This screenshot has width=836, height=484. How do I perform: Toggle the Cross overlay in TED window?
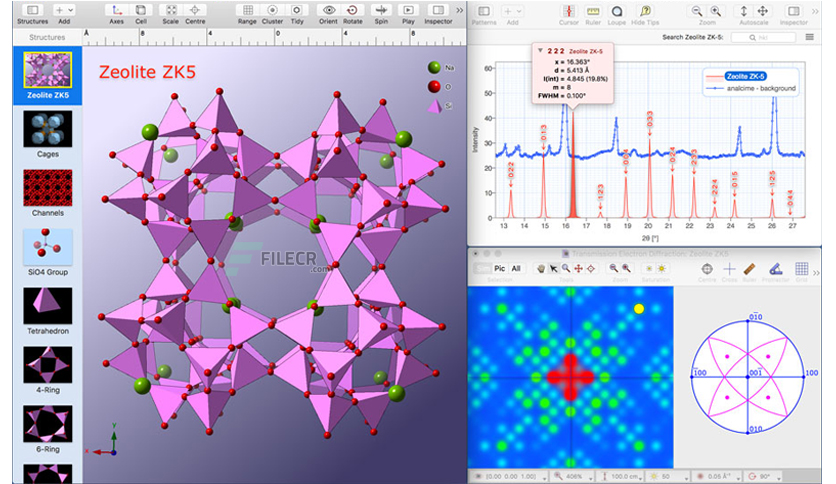click(729, 268)
